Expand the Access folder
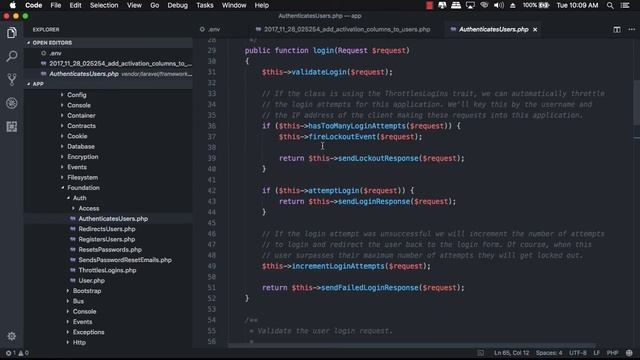Screen dimensions: 640x360 89,208
